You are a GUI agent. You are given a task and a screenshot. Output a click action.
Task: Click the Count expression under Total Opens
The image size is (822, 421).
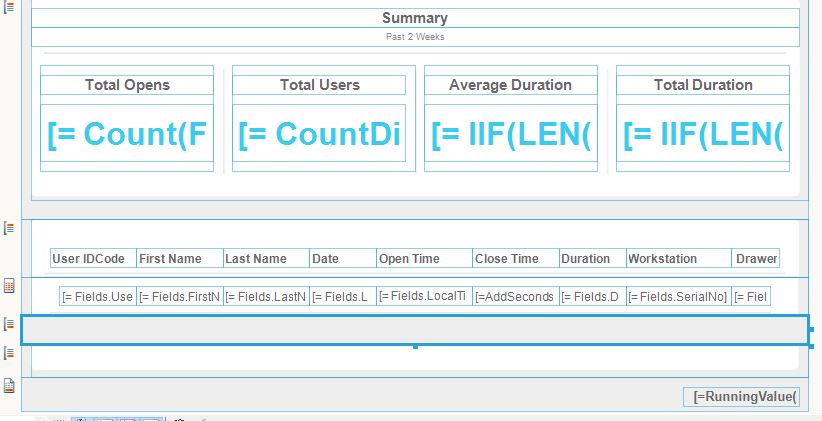(127, 133)
